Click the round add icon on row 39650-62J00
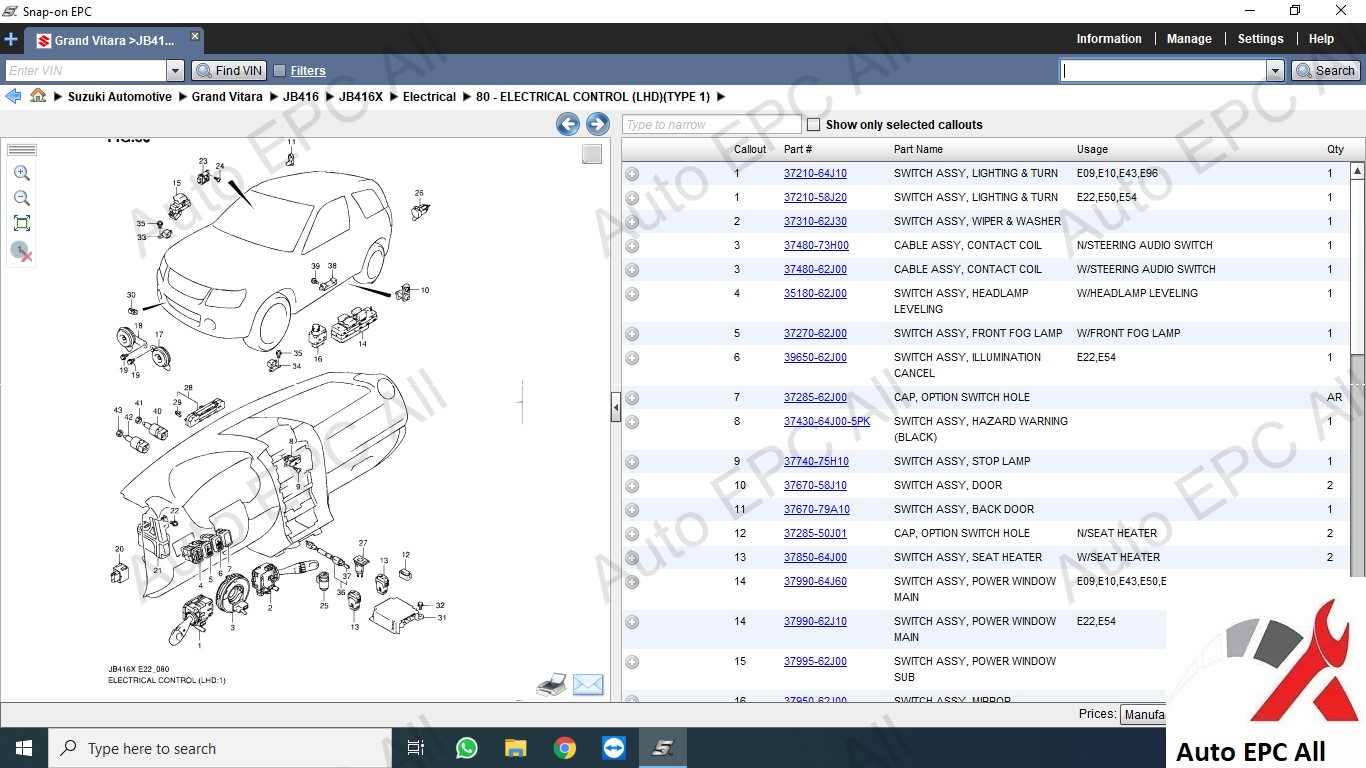Viewport: 1366px width, 768px height. [x=632, y=358]
